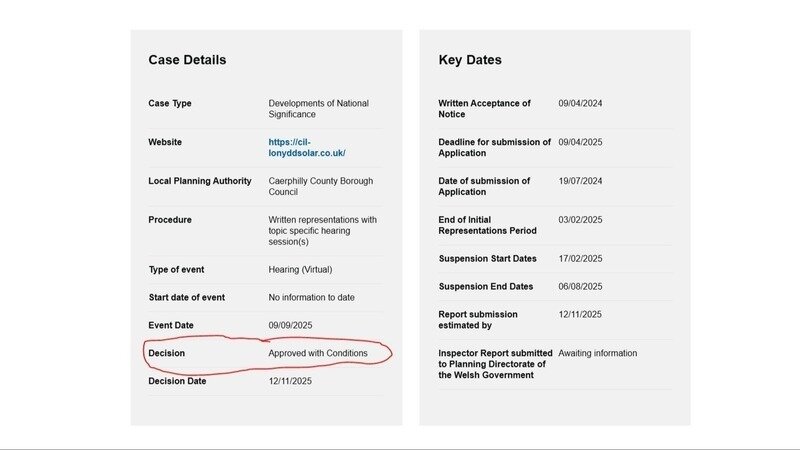Viewport: 800px width, 450px height.
Task: Click the Local Planning Authority label
Action: point(200,181)
